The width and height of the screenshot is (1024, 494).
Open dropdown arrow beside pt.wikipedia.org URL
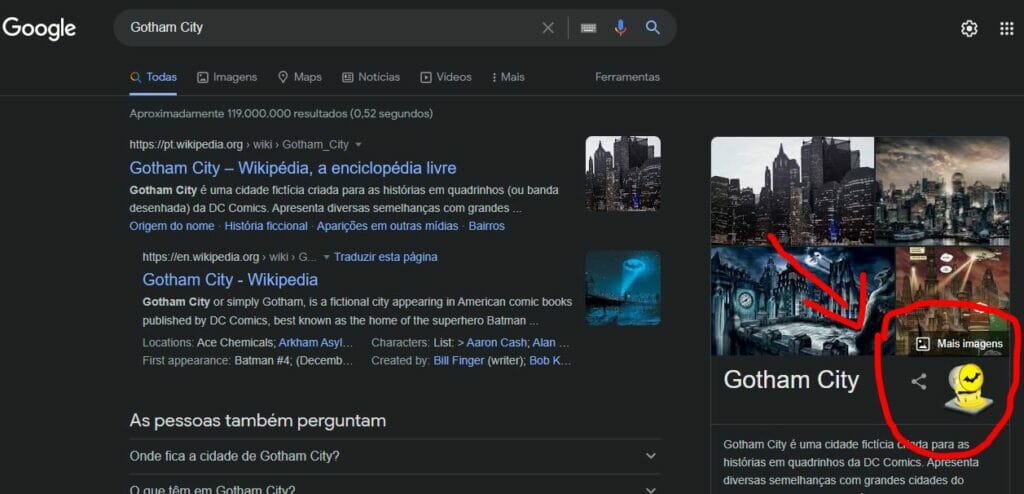coord(359,145)
